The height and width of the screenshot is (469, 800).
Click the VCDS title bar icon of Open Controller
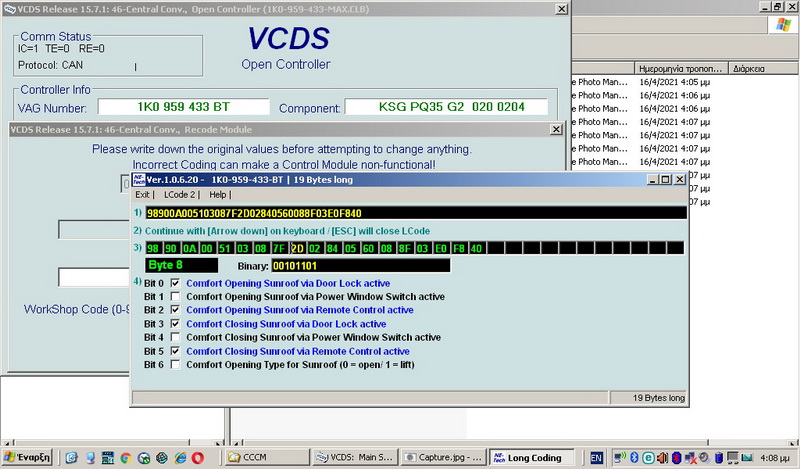tap(9, 9)
